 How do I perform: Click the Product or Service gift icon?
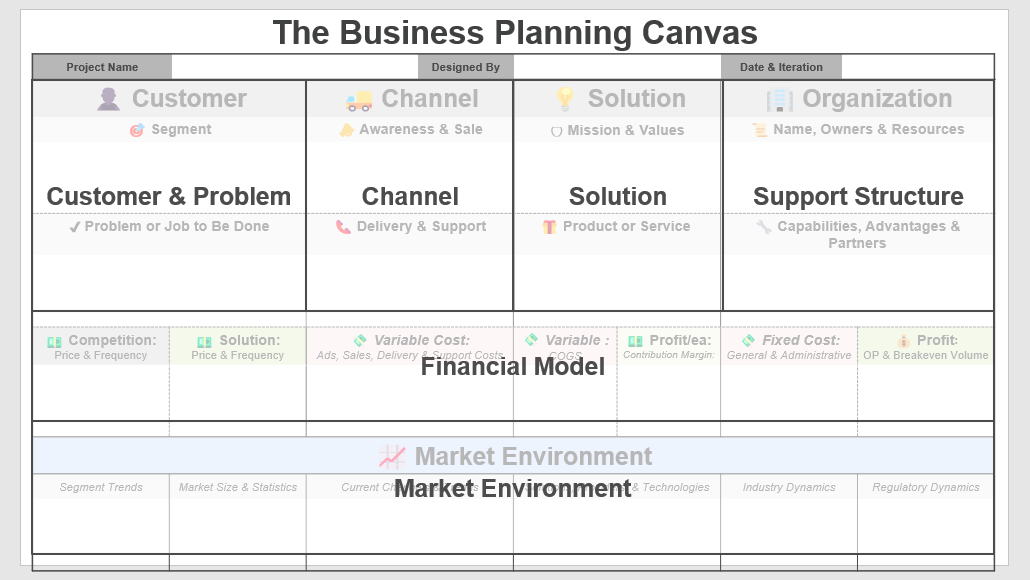pos(549,227)
